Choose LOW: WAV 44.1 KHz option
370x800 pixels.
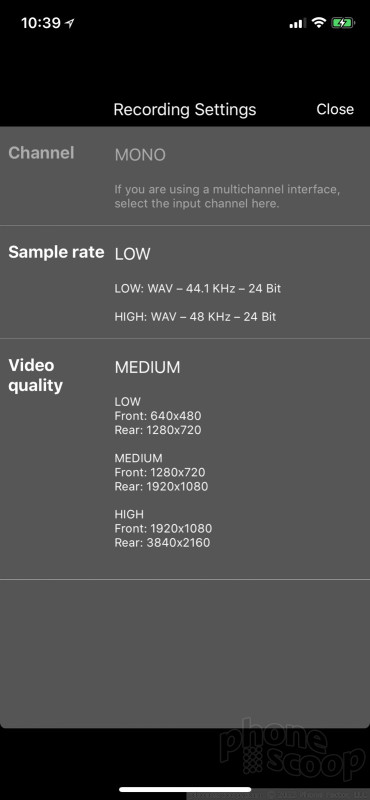[x=198, y=289]
